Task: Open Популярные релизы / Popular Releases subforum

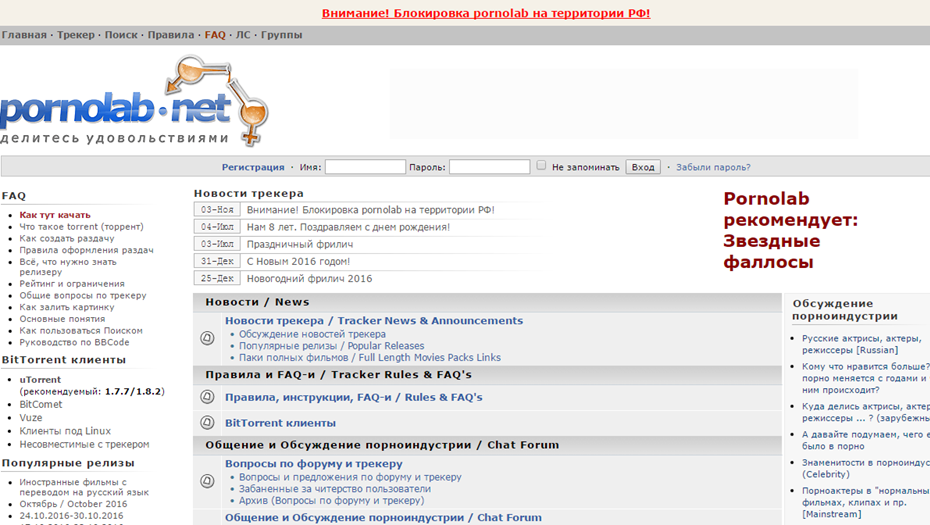Action: [332, 346]
